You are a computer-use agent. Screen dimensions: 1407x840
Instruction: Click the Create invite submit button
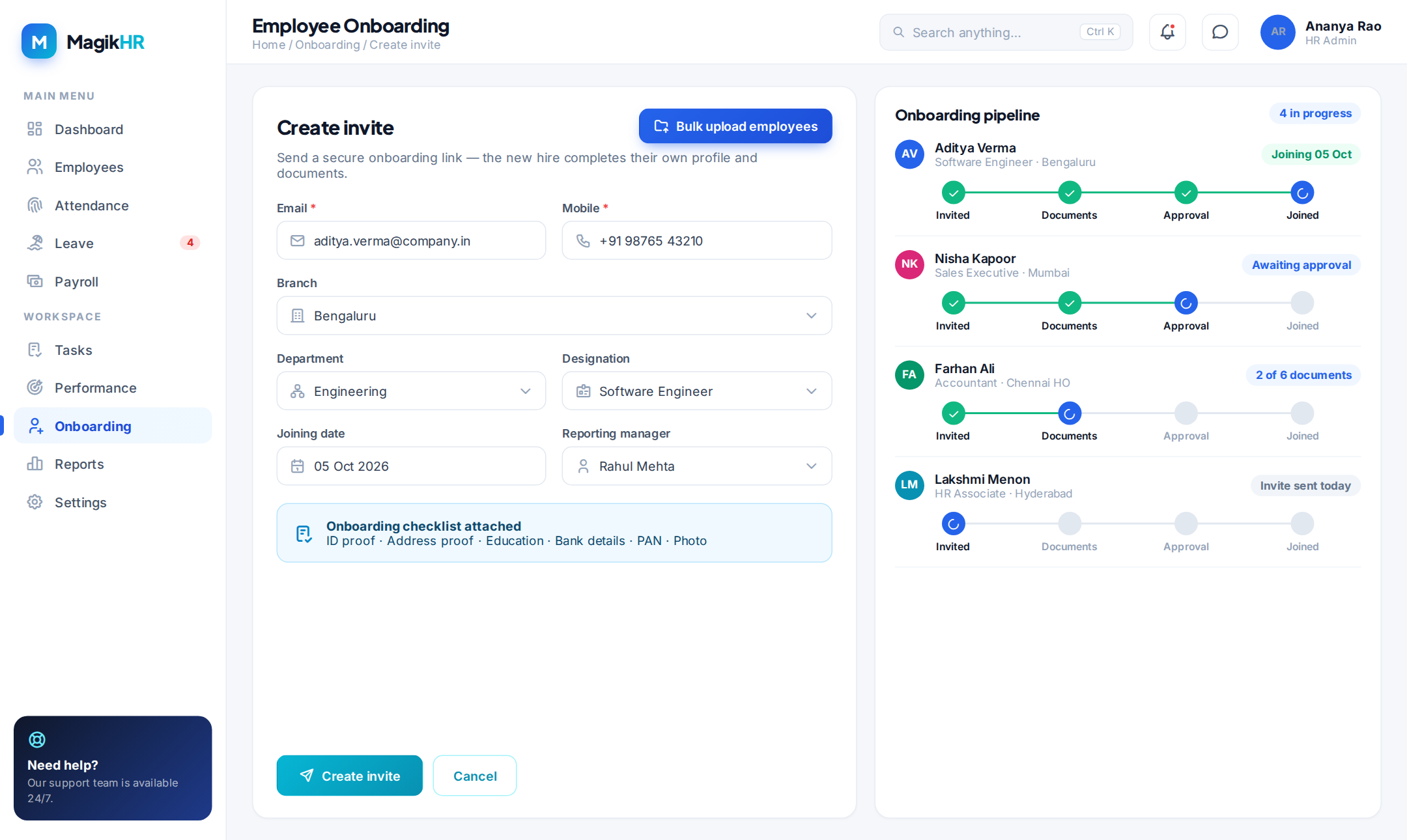pos(349,776)
